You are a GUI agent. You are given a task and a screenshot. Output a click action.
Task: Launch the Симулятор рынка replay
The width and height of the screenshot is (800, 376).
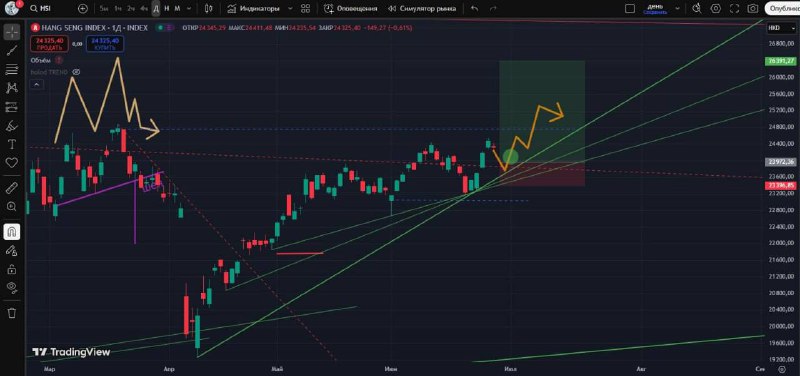[x=422, y=9]
